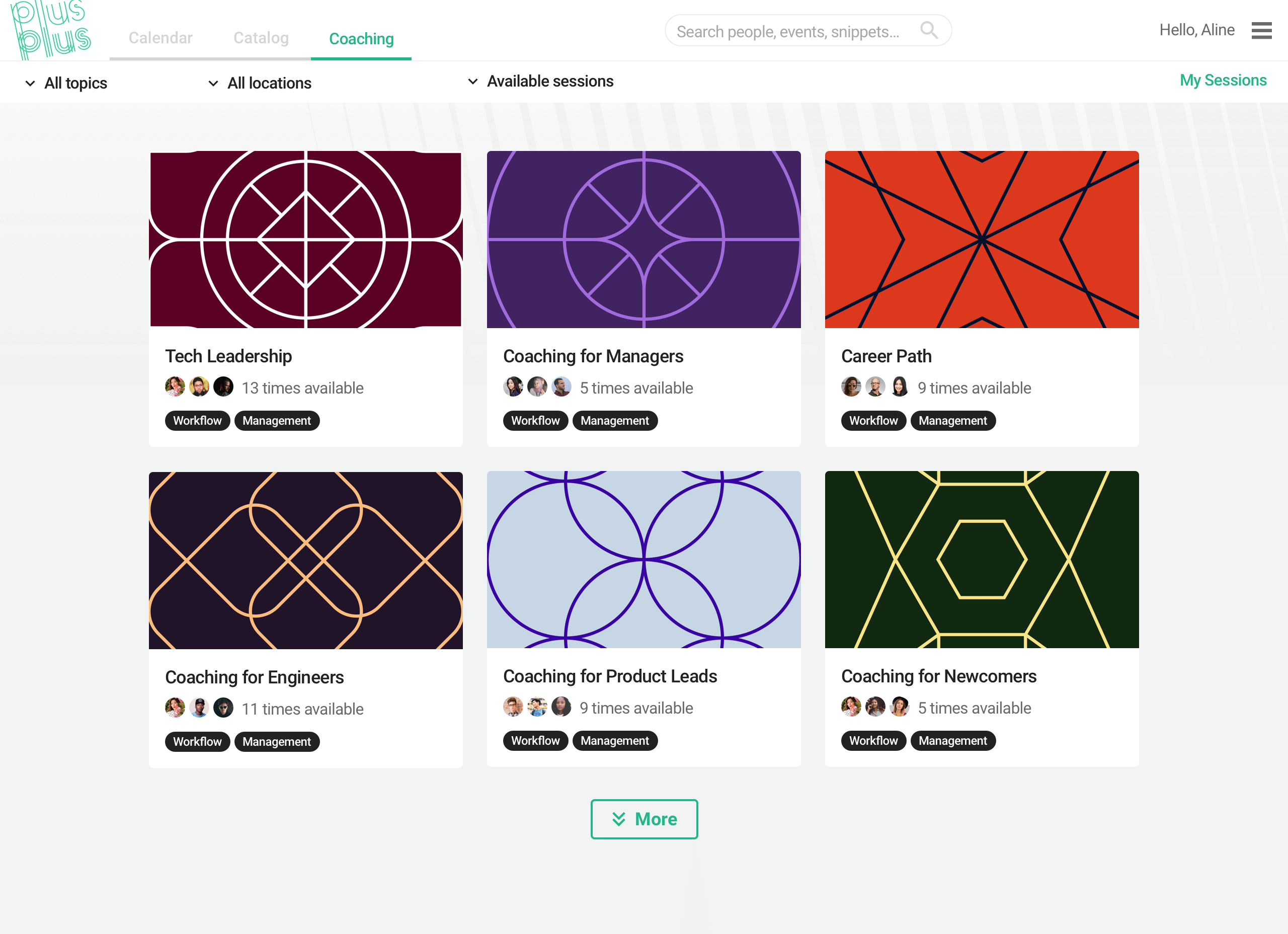Open the hamburger menu icon
1288x934 pixels.
(1261, 30)
